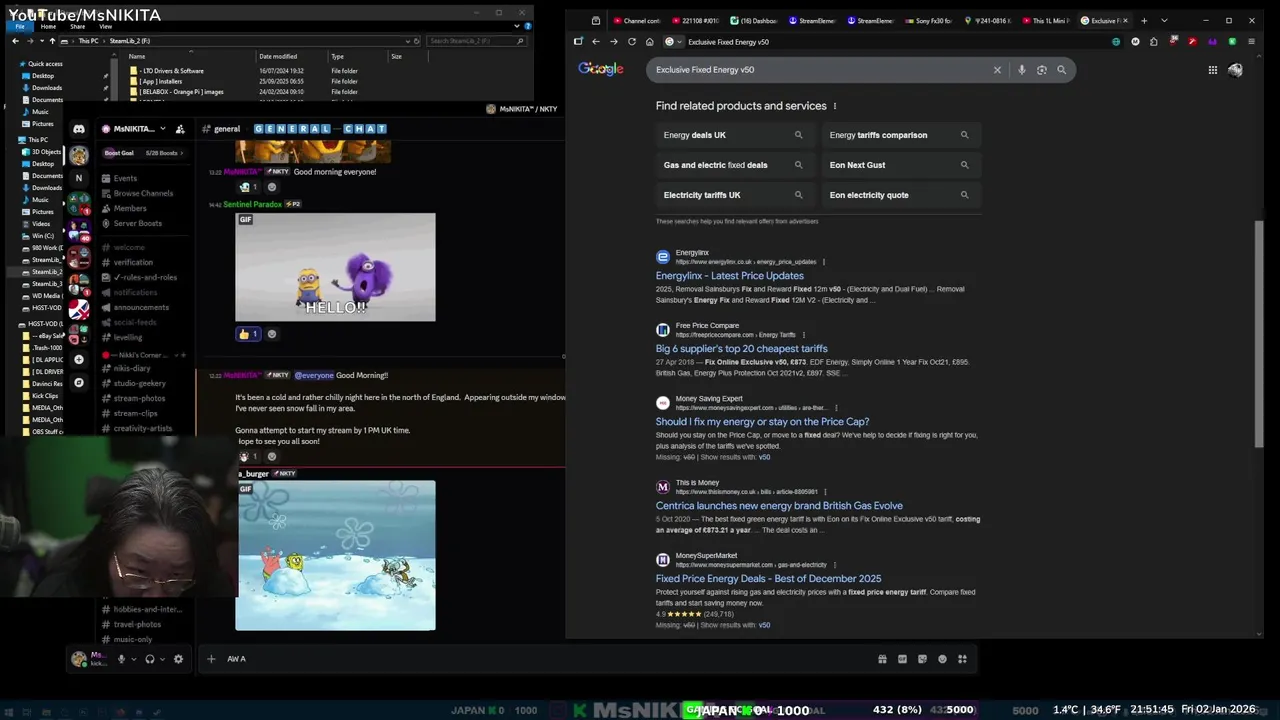This screenshot has height=720, width=1280.
Task: Open the Discord Members list entry
Action: [130, 208]
